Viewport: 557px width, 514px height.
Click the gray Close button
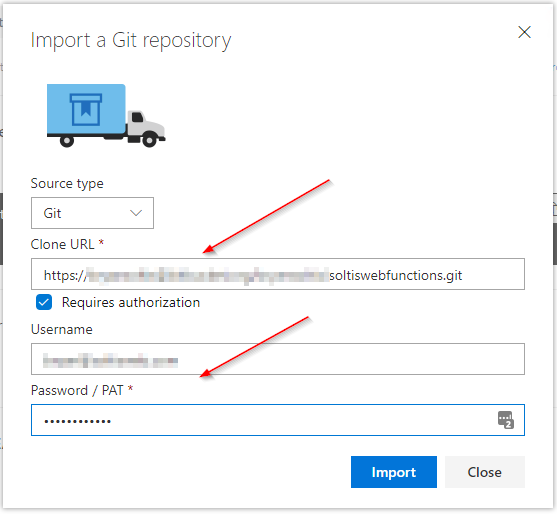pos(485,472)
